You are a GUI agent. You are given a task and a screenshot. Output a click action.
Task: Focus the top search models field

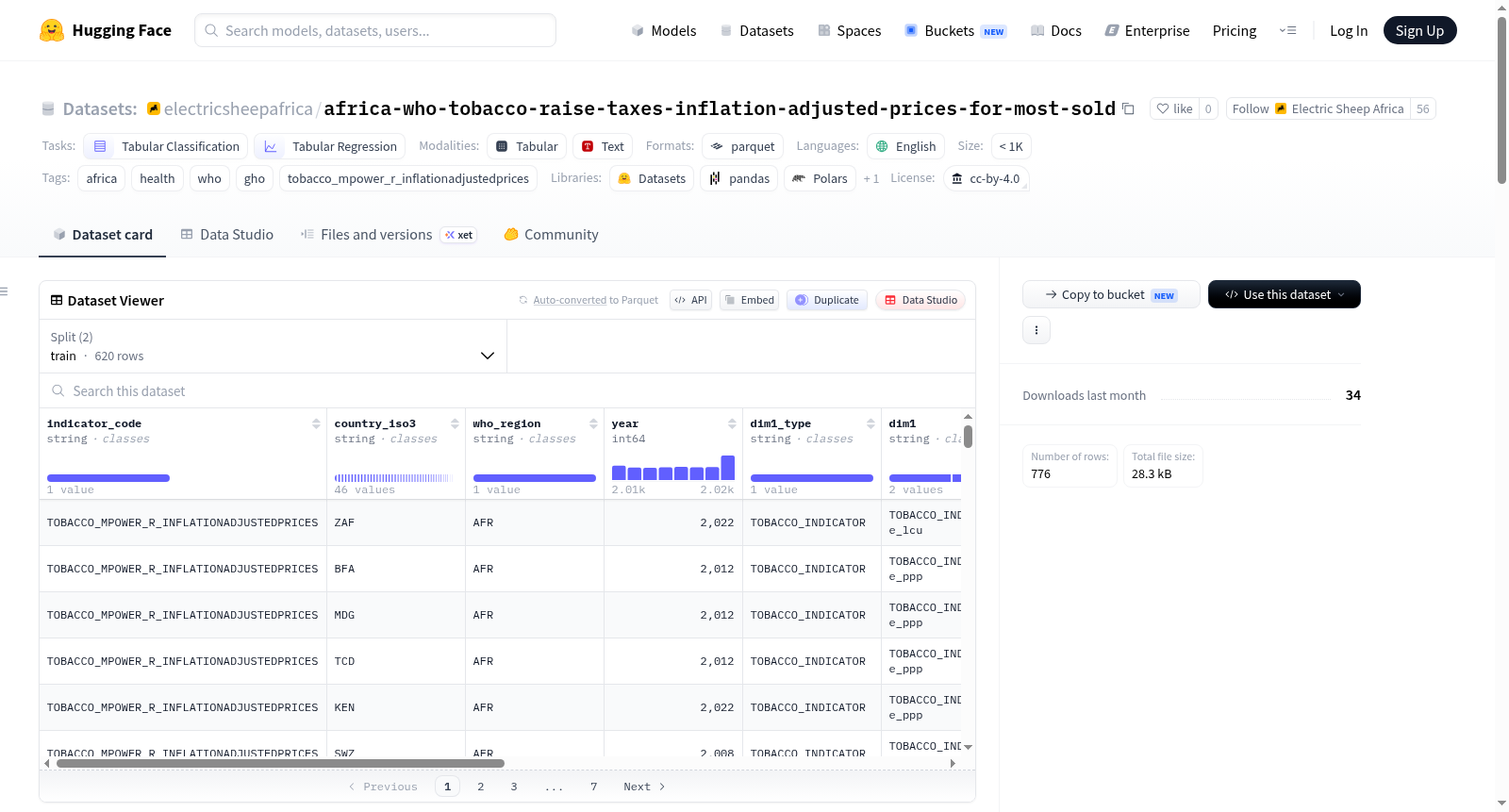pos(375,30)
